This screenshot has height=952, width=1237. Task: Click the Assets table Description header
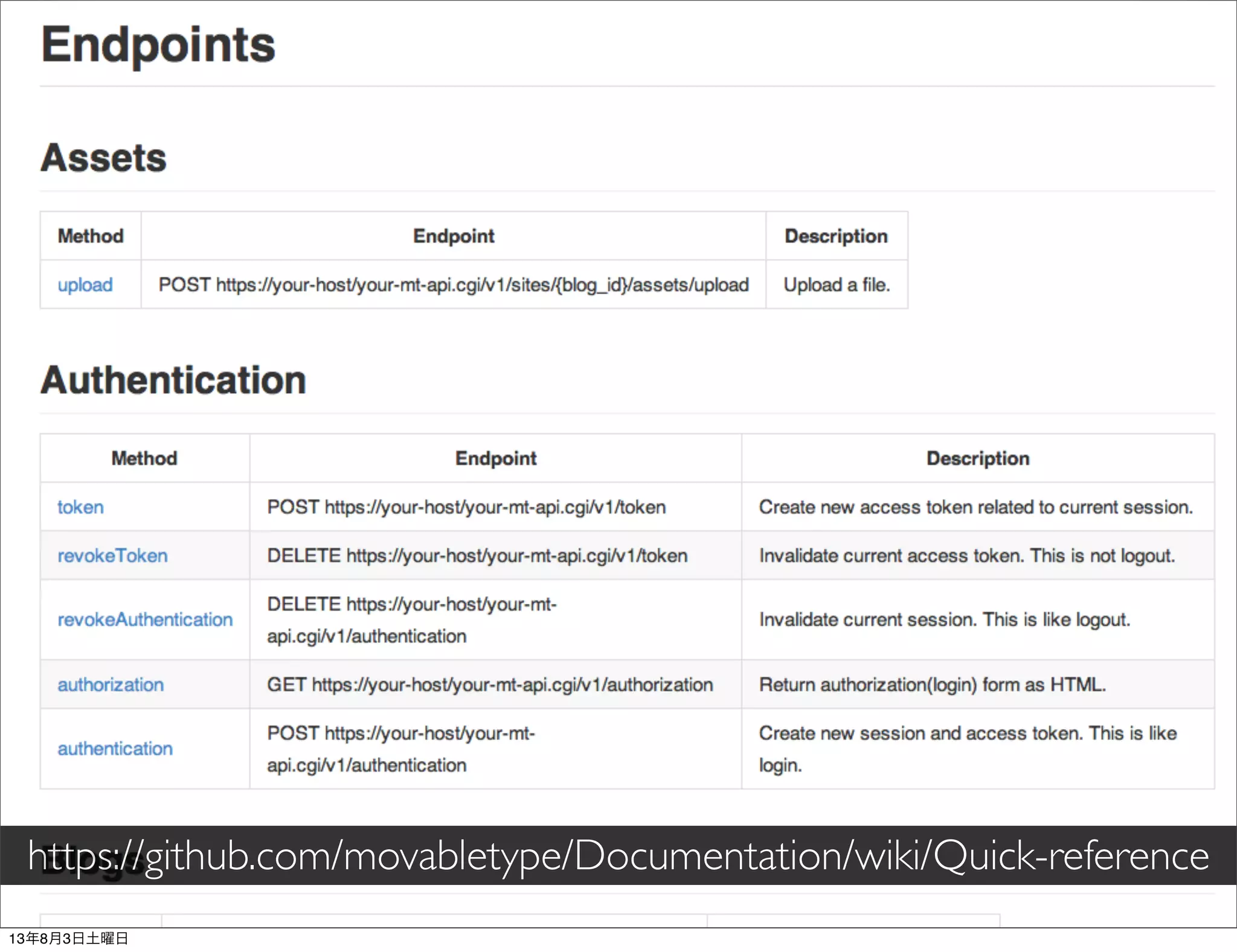(x=837, y=236)
